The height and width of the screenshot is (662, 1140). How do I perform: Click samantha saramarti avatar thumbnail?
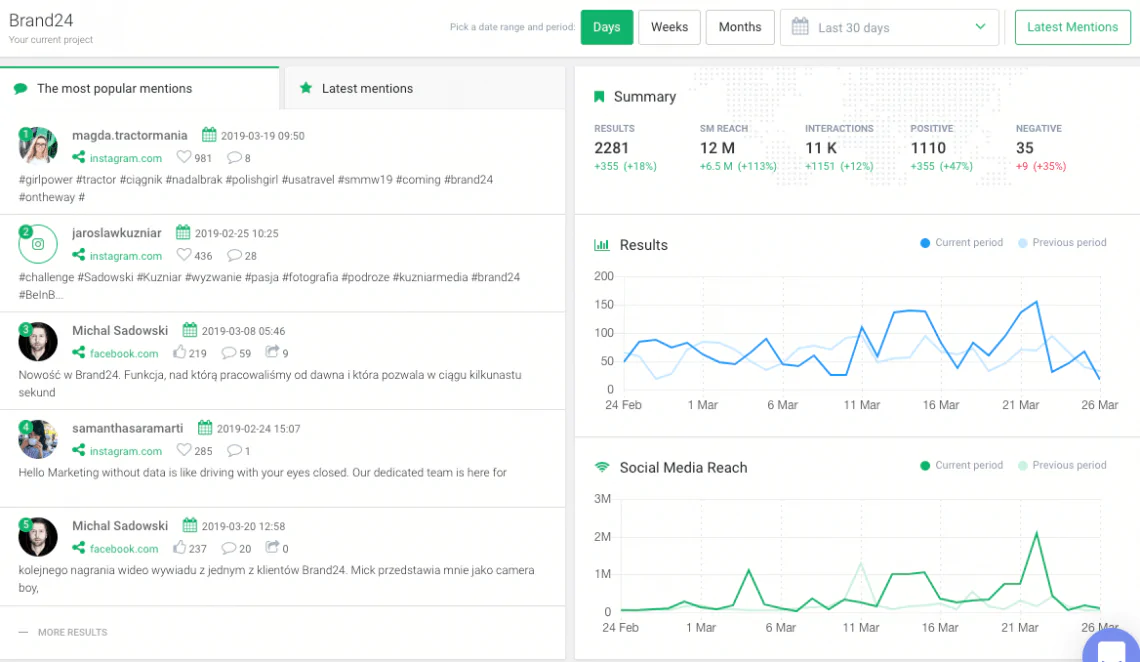pos(38,439)
